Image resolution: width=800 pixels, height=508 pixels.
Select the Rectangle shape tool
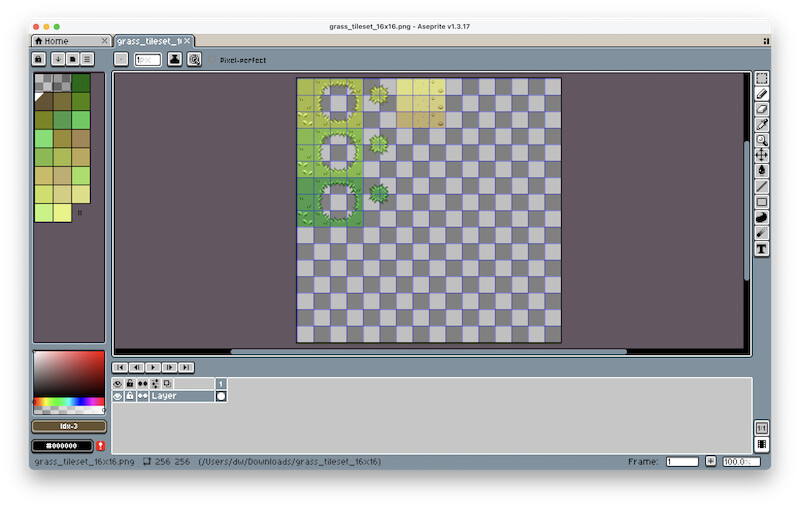coord(761,202)
